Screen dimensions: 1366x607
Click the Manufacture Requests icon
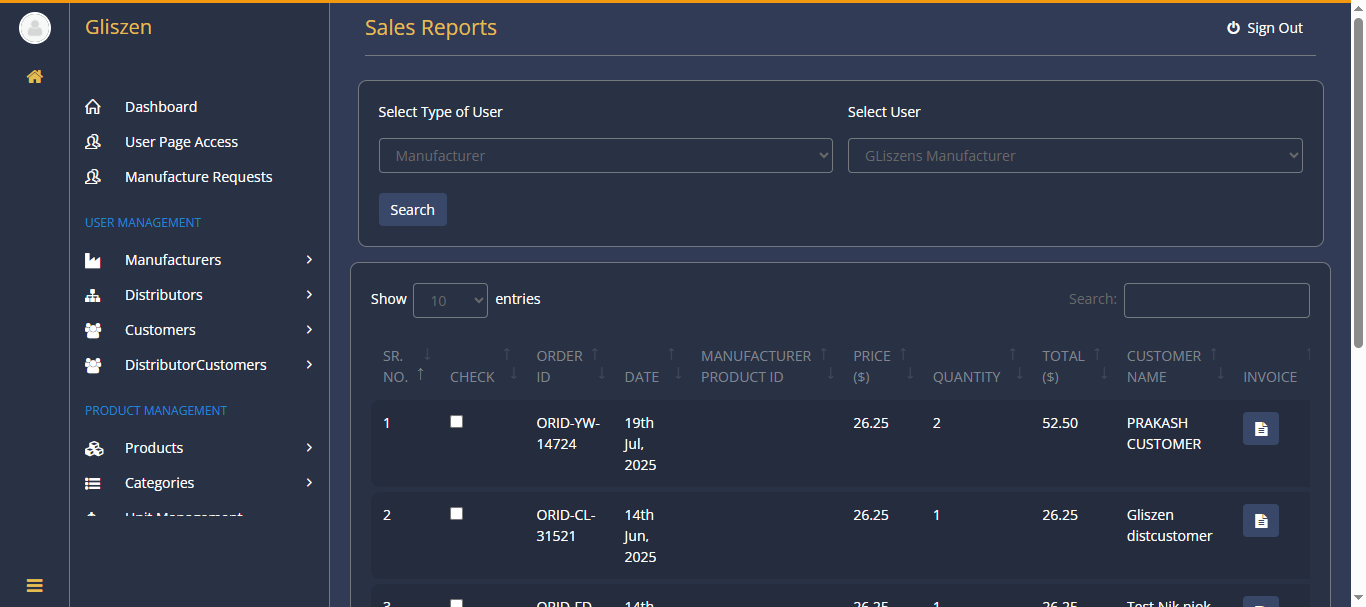click(93, 177)
